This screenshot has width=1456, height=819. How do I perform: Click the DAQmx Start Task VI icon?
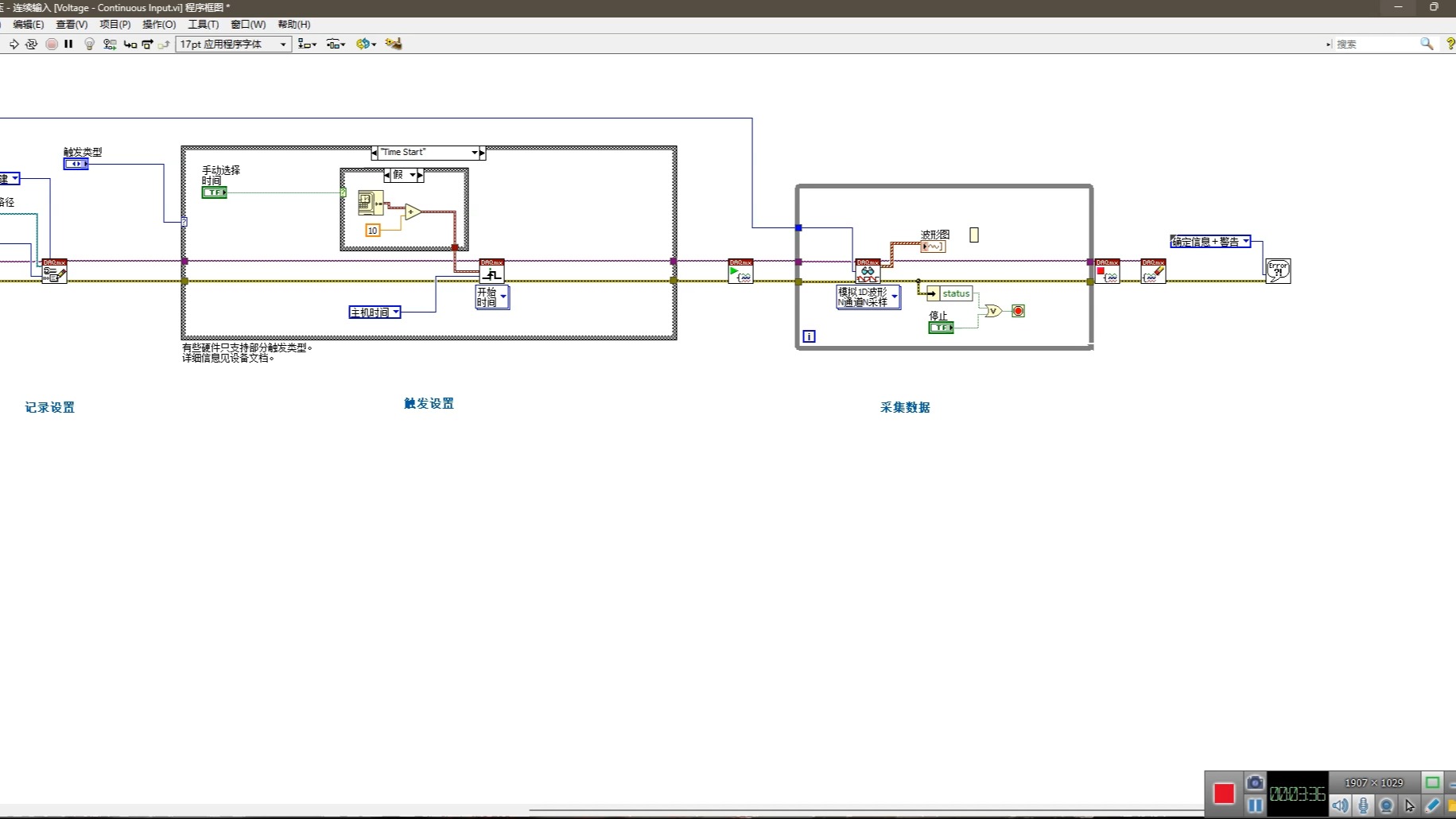[x=740, y=271]
